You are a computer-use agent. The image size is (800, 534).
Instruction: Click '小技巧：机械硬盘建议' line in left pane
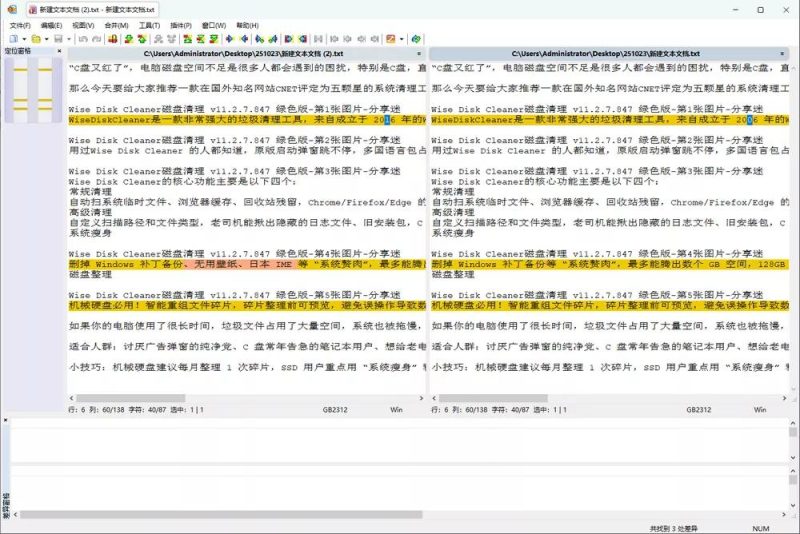(247, 367)
